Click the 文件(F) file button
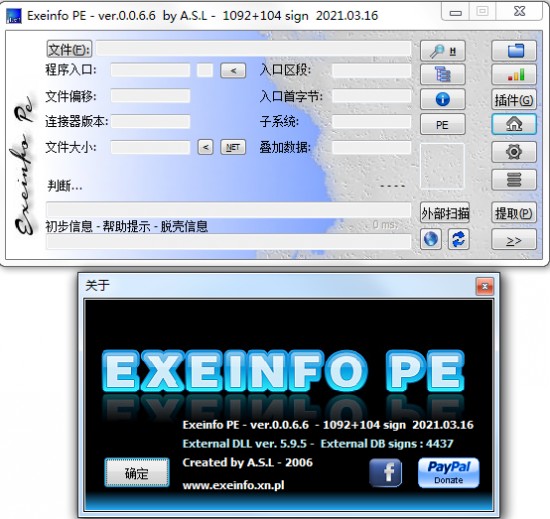Image resolution: width=550 pixels, height=519 pixels. coord(69,49)
